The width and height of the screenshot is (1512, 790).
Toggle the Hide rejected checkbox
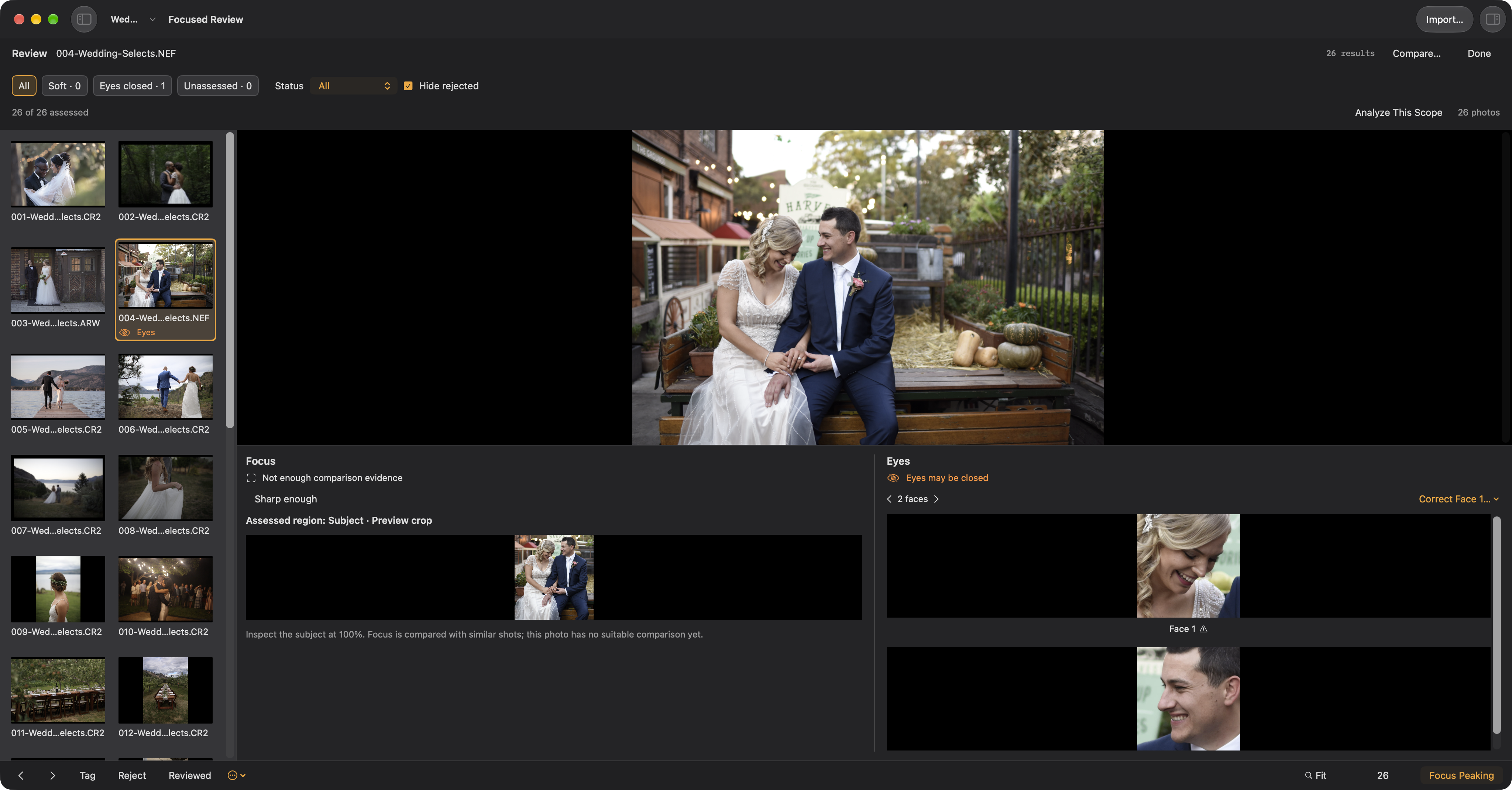pos(408,86)
